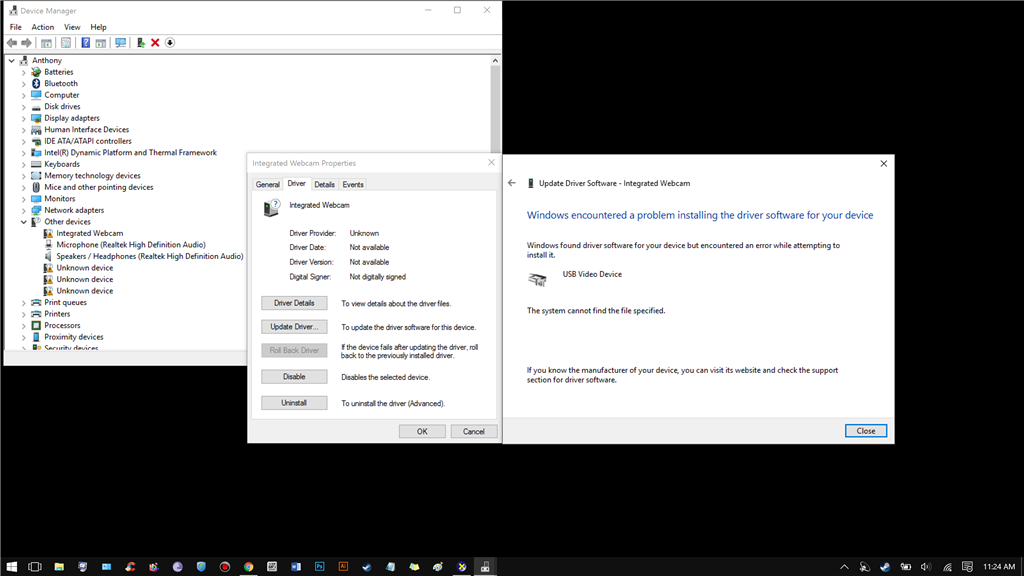Viewport: 1024px width, 576px height.
Task: Click the show/hide console tree toolbar icon
Action: tap(46, 43)
